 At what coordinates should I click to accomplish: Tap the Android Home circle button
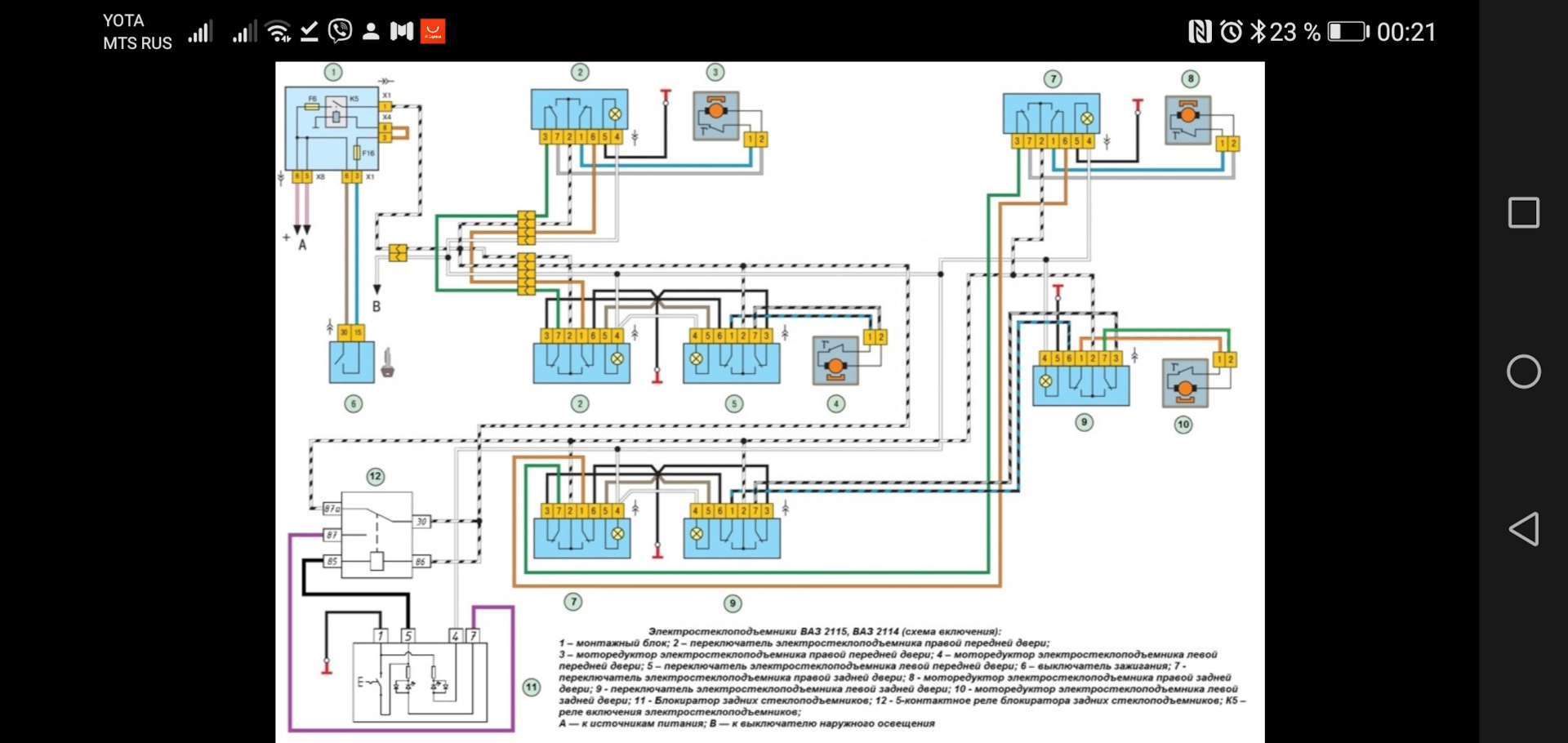click(x=1524, y=371)
